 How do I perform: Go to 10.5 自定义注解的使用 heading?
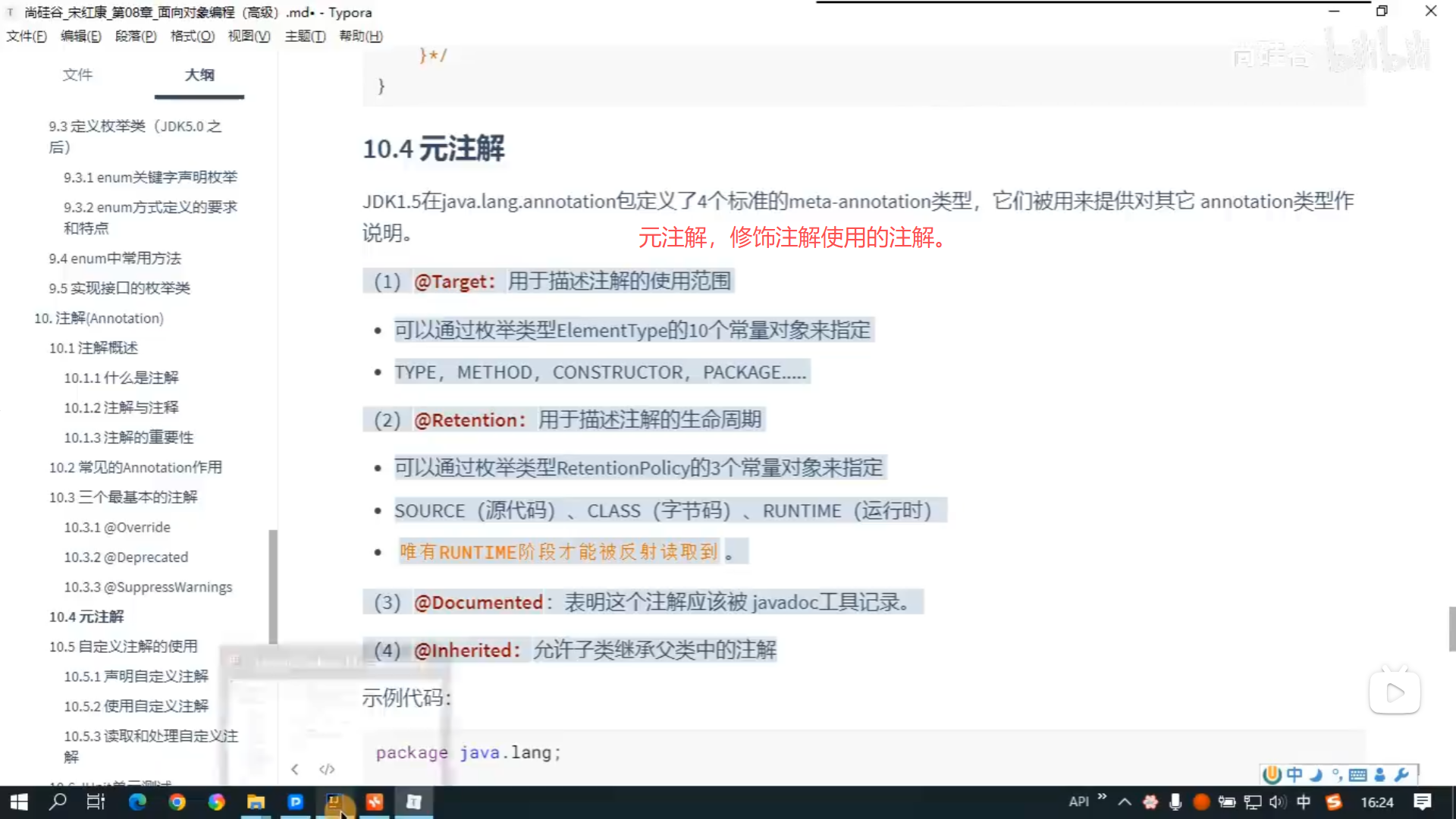123,646
